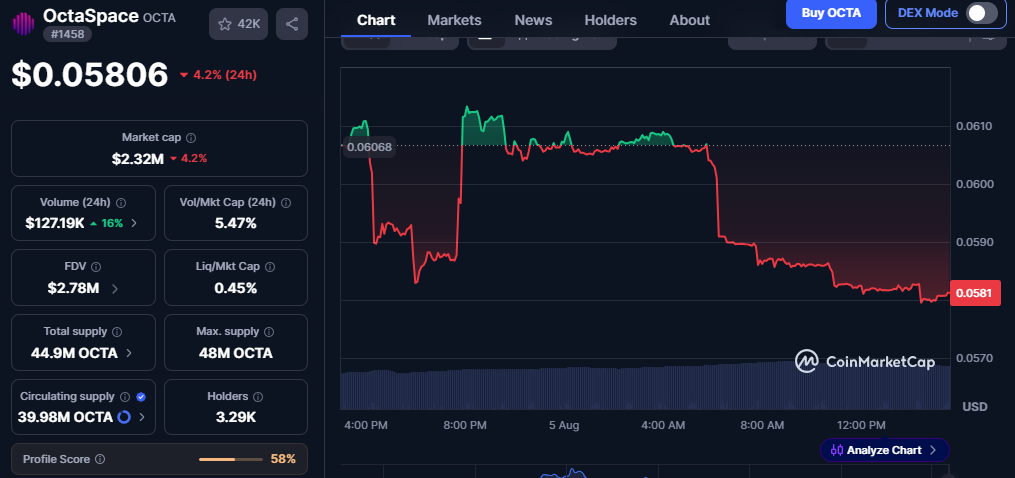Viewport: 1015px width, 478px height.
Task: Click the USD currency label
Action: coord(975,407)
